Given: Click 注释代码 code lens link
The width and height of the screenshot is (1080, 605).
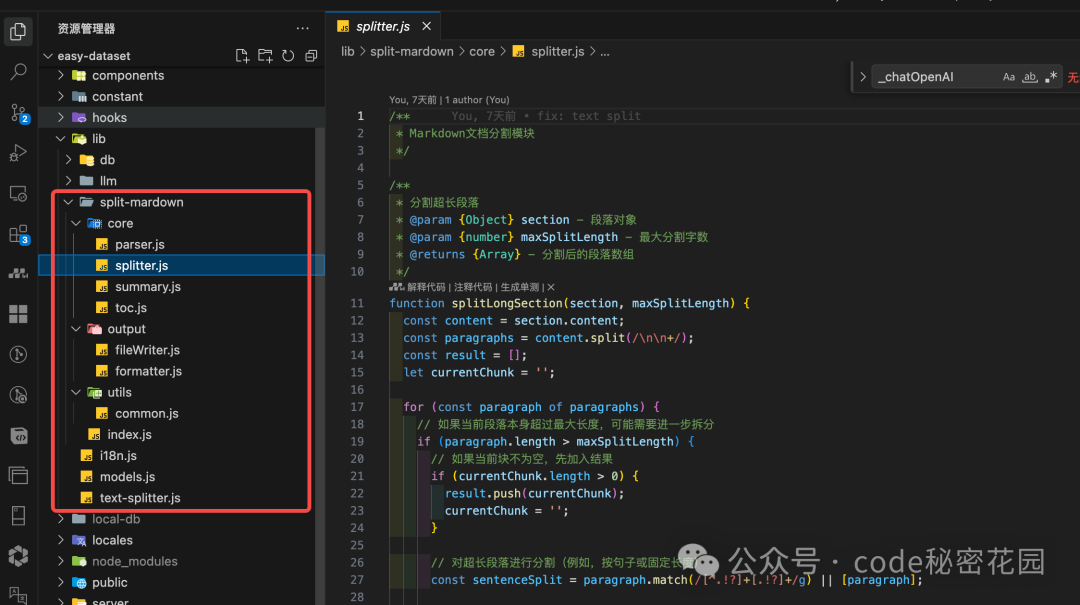Looking at the screenshot, I should [473, 287].
